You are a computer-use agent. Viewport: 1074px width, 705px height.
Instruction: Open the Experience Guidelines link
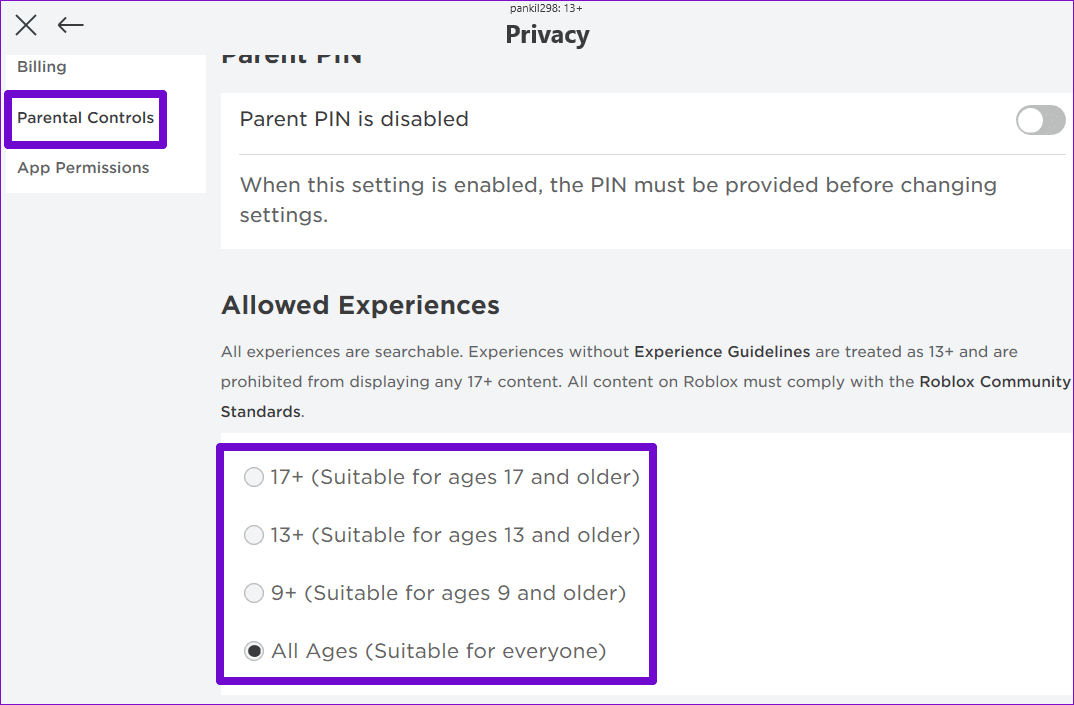[722, 352]
